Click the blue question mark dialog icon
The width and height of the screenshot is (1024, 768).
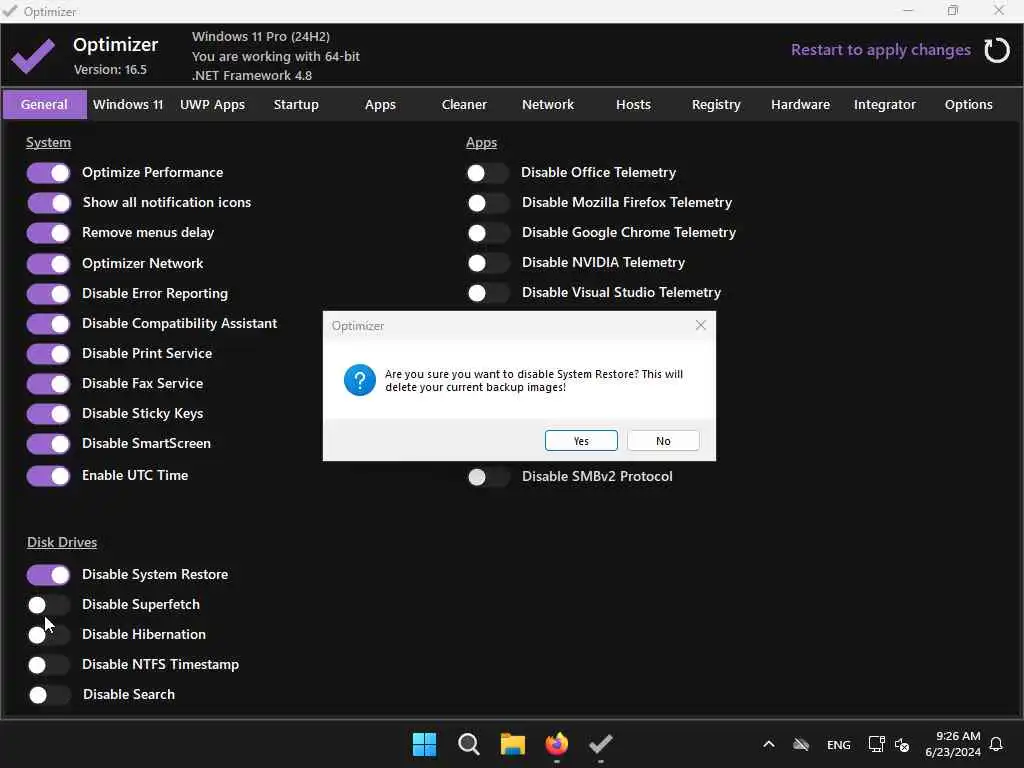(x=360, y=380)
